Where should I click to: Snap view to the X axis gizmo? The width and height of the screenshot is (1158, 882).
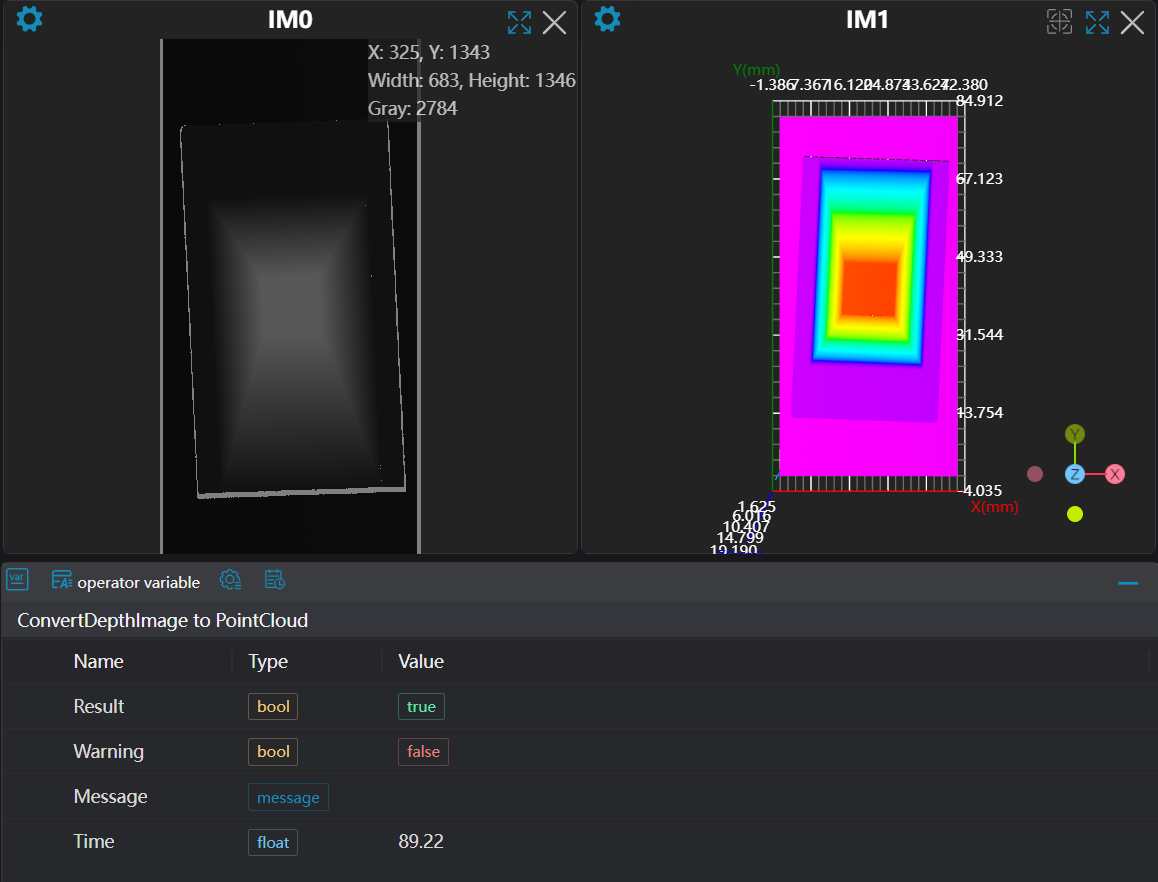[x=1115, y=474]
